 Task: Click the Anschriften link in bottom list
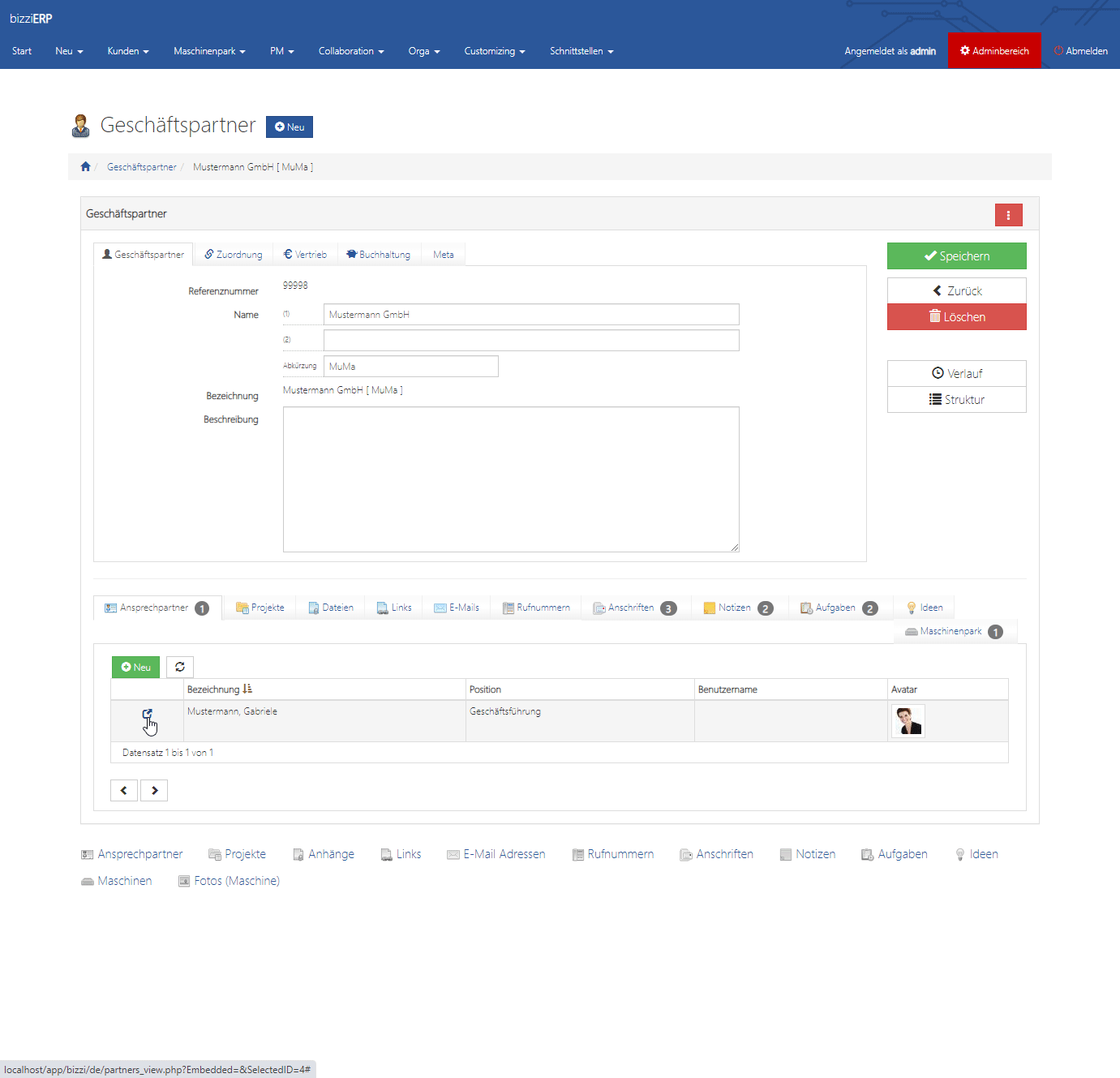[x=717, y=854]
